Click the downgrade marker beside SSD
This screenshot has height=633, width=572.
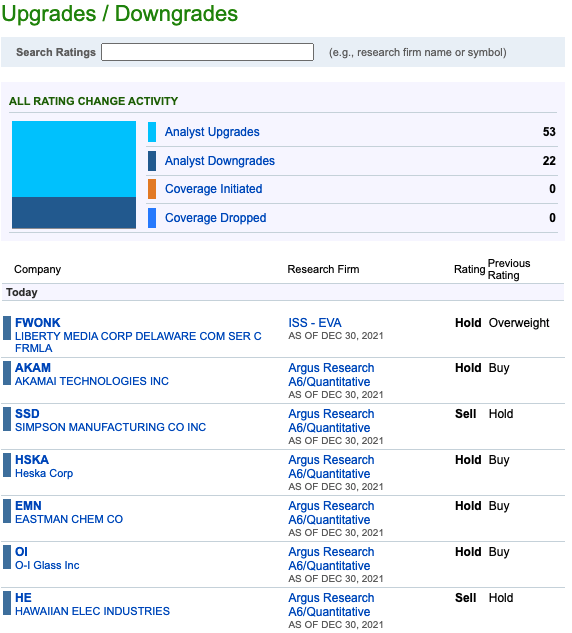point(7,419)
